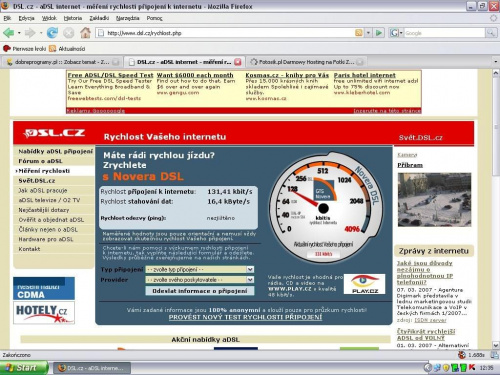Open the list all tabs dropdown

(495, 62)
